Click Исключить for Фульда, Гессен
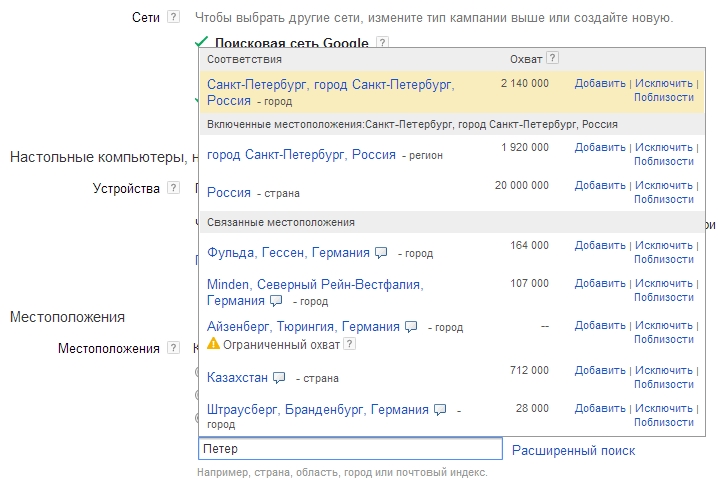 click(664, 245)
